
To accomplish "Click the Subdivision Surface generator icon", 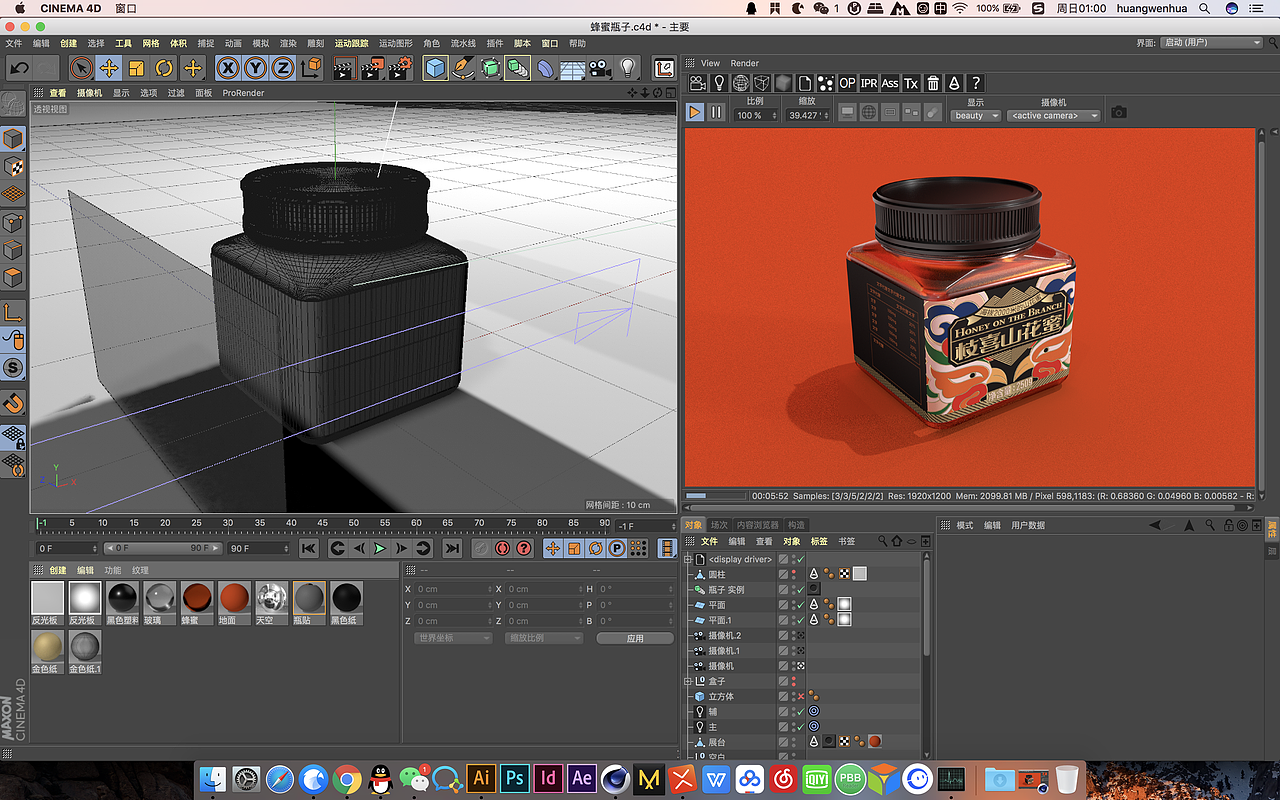I will coord(490,68).
